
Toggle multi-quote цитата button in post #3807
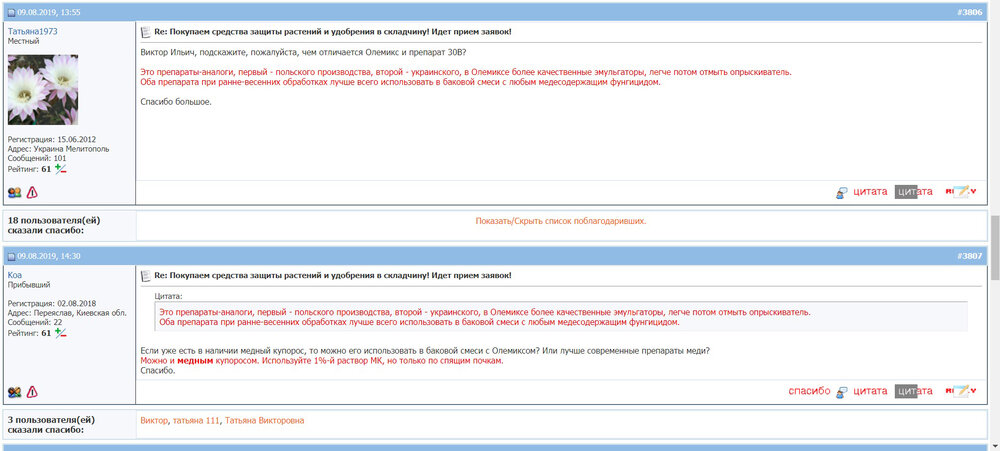click(913, 391)
